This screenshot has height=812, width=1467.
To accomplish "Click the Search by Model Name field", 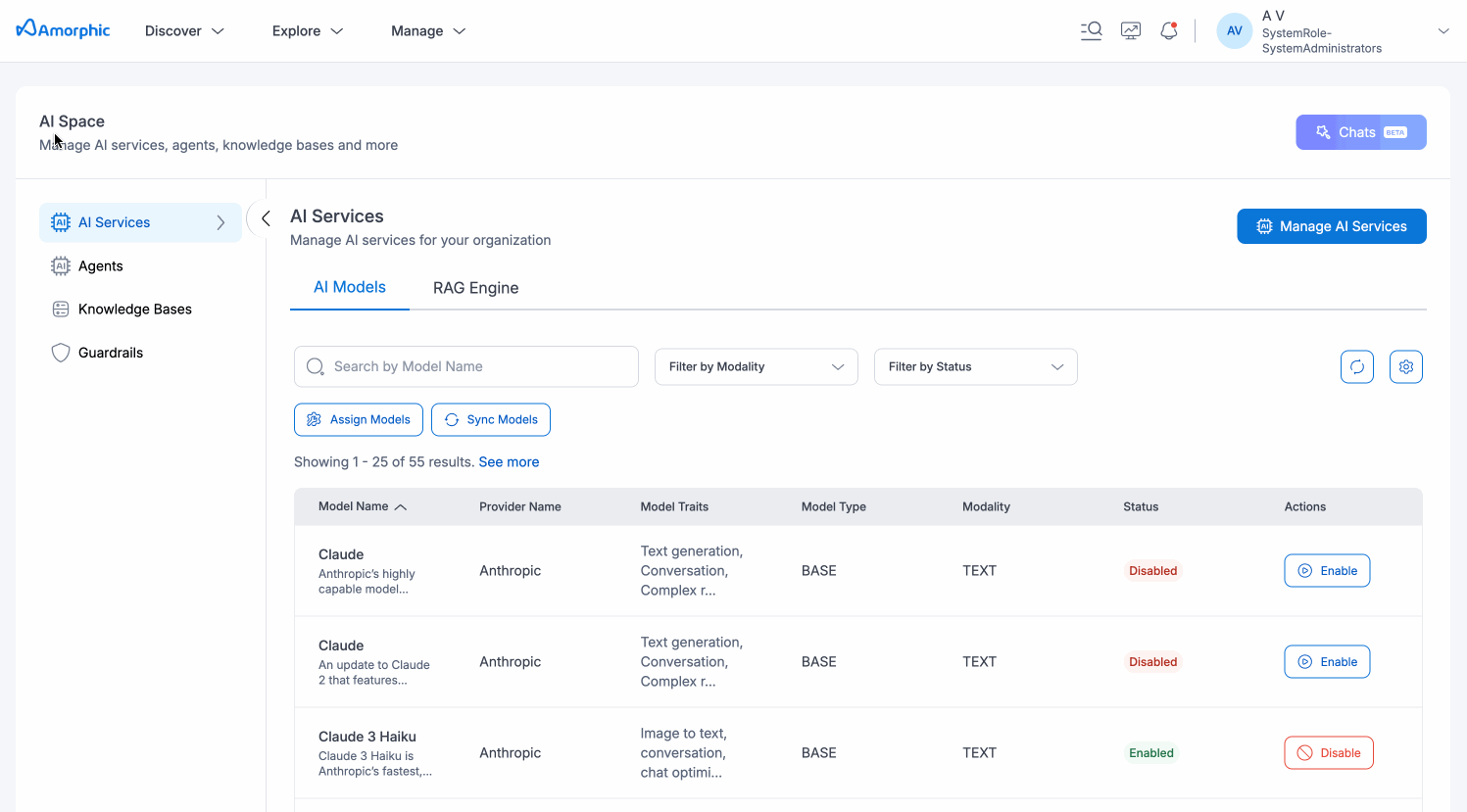I will coord(466,366).
